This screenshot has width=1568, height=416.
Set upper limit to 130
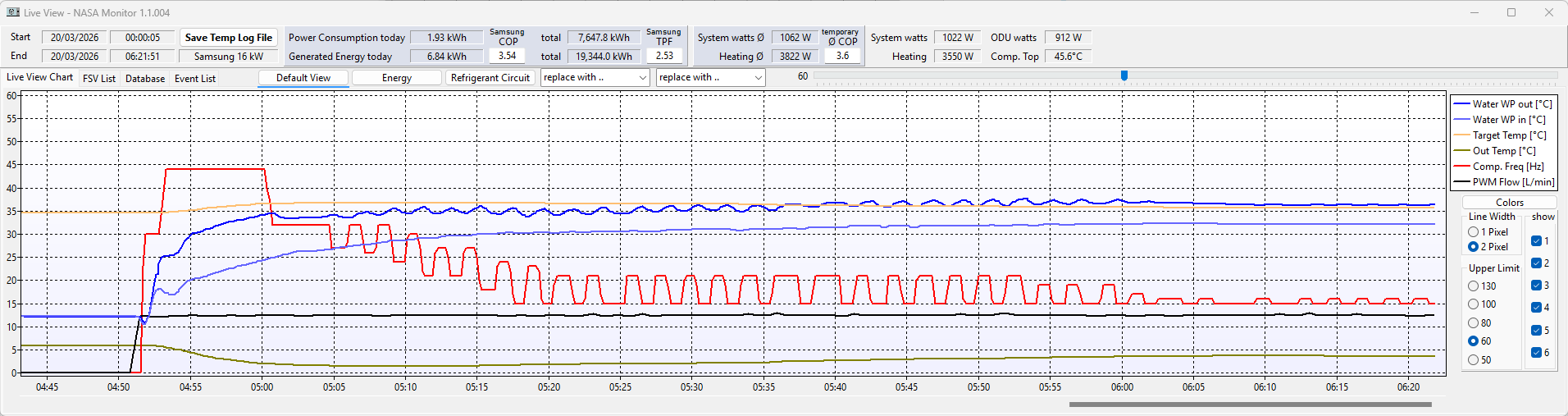[x=1474, y=286]
